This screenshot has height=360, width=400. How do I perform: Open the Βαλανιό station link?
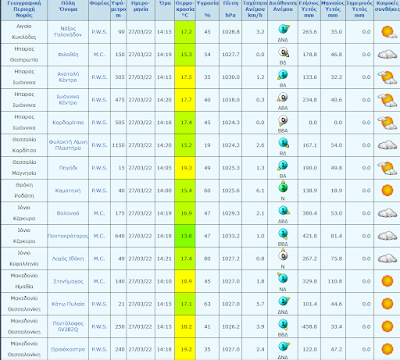coord(68,213)
